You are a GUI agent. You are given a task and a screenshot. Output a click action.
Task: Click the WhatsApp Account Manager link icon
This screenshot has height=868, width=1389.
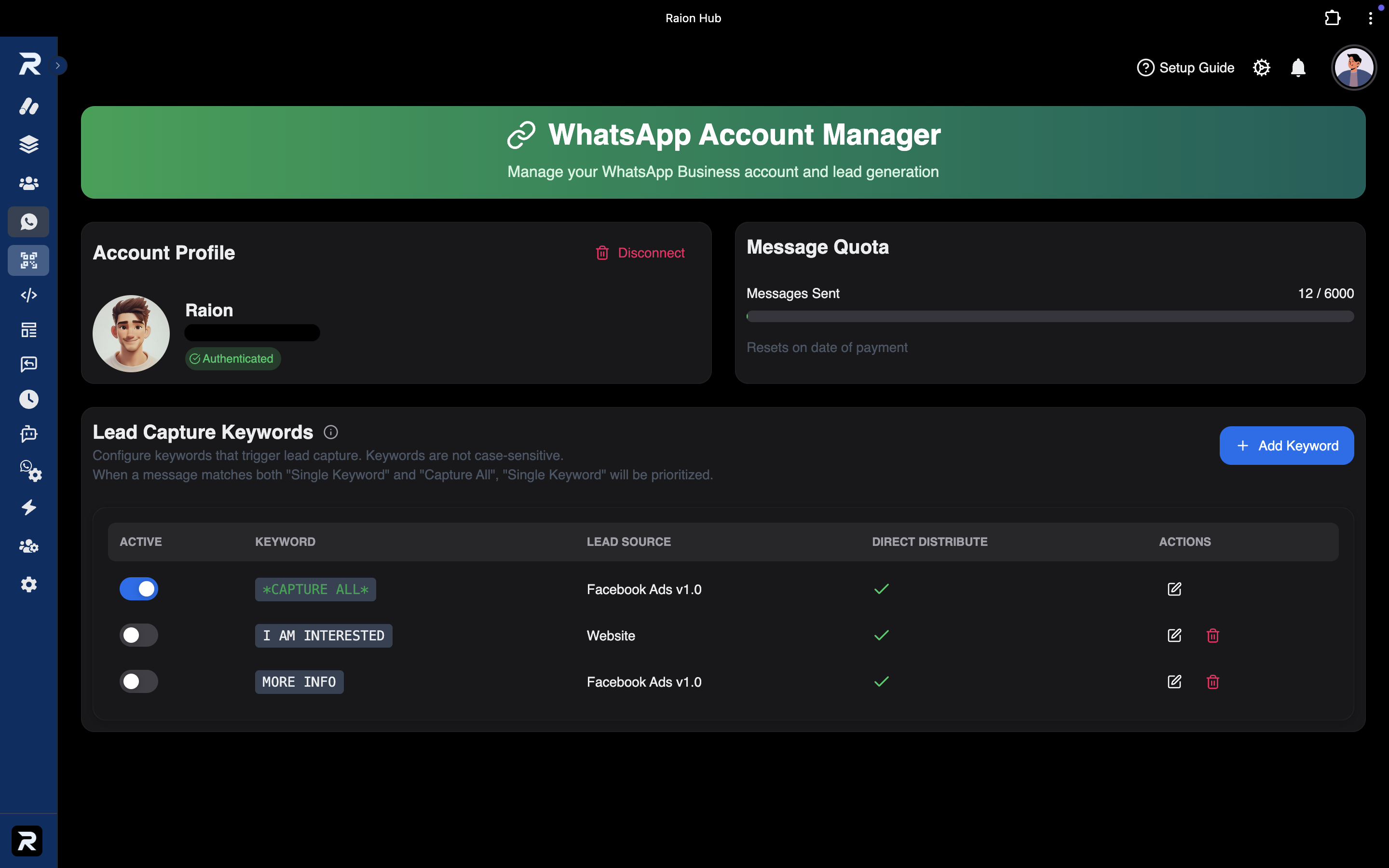click(521, 135)
